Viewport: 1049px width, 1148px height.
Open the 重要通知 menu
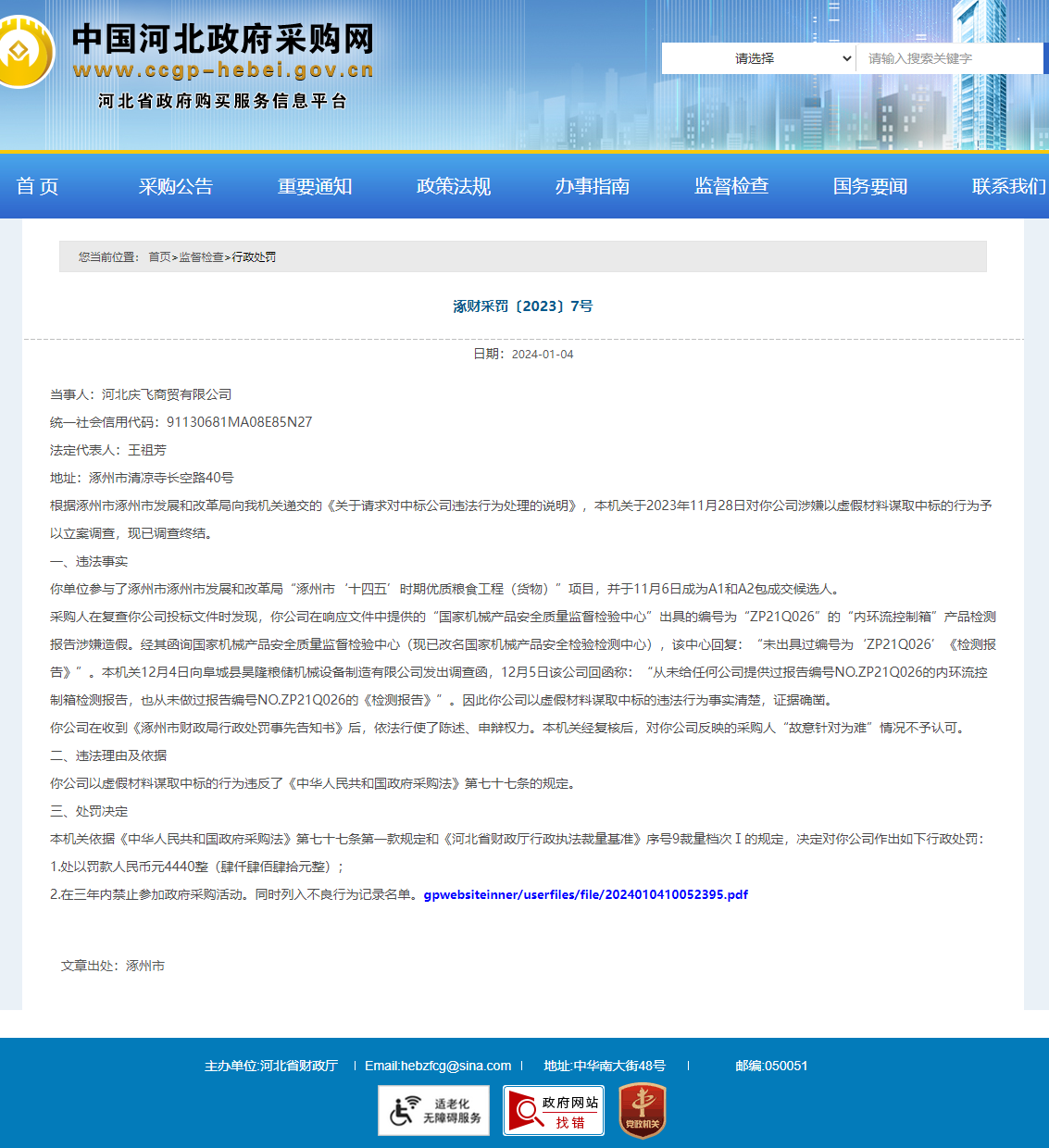coord(315,186)
